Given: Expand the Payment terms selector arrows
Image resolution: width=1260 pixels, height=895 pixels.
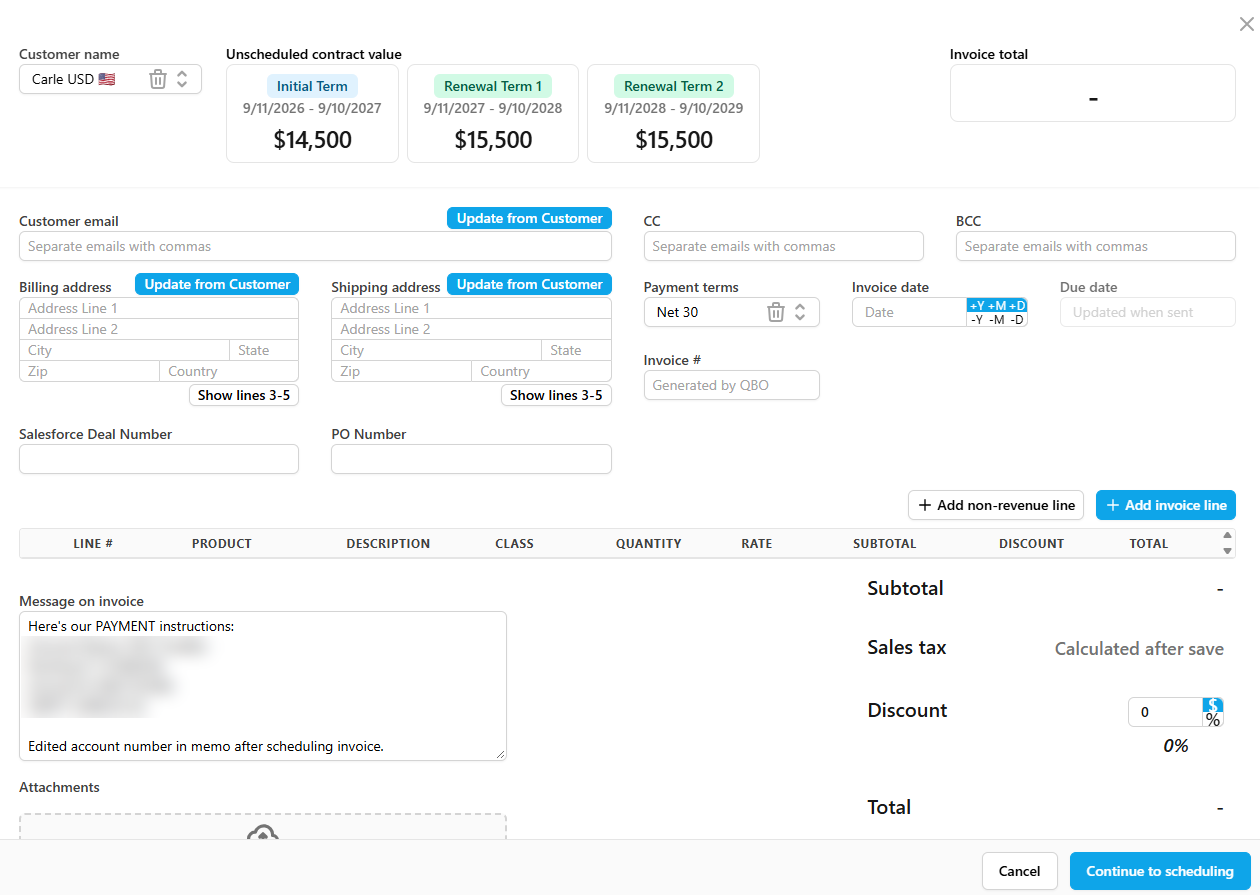Looking at the screenshot, I should click(800, 312).
